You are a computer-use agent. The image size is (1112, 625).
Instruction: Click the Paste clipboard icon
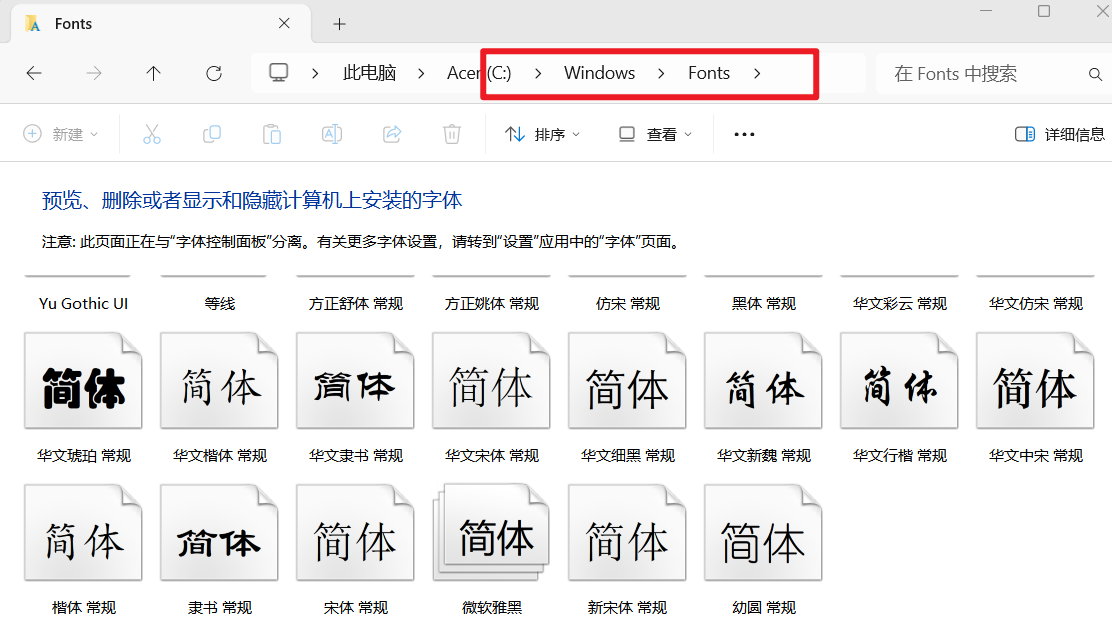[x=272, y=134]
